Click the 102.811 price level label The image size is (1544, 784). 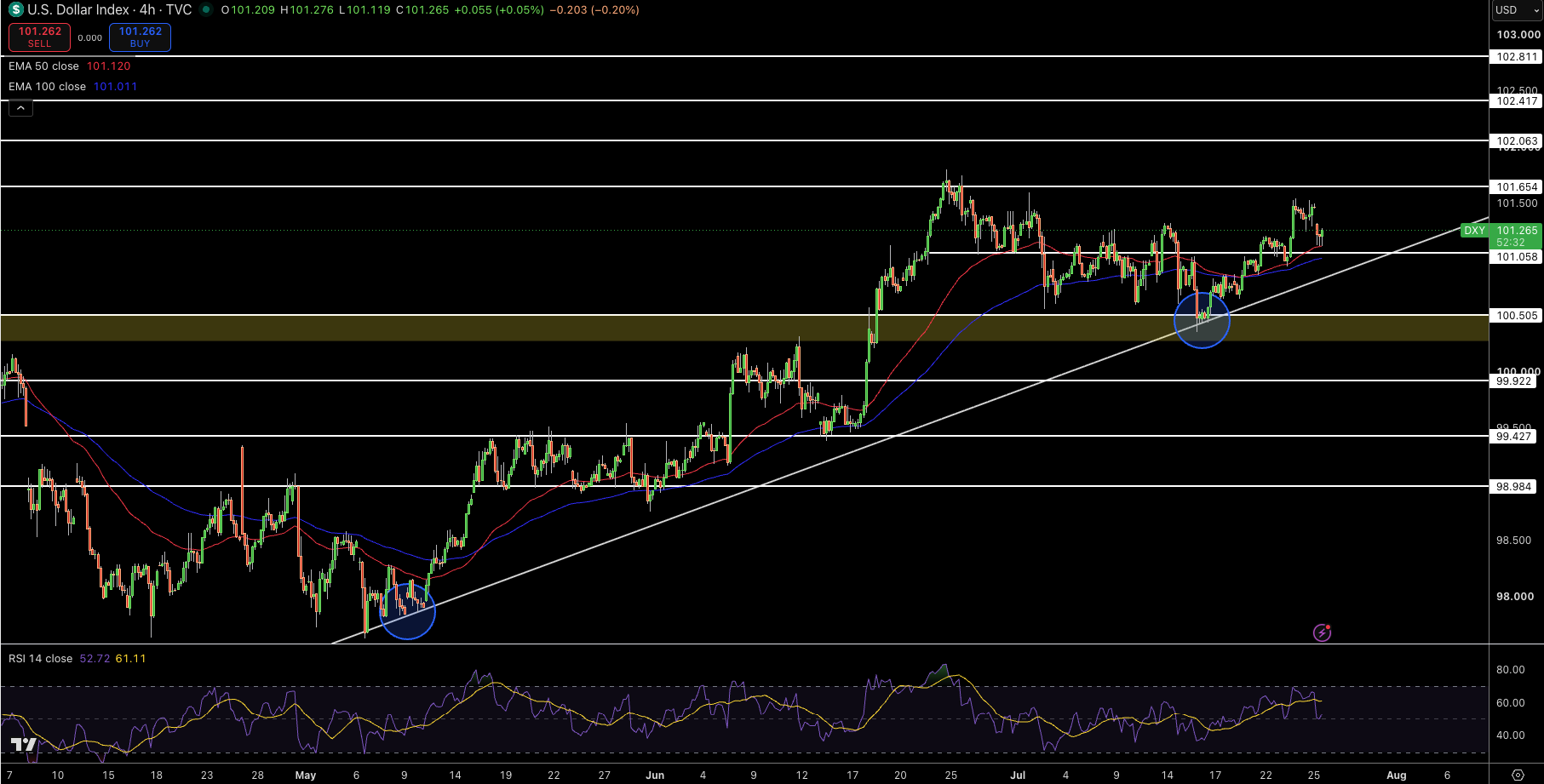(1517, 57)
